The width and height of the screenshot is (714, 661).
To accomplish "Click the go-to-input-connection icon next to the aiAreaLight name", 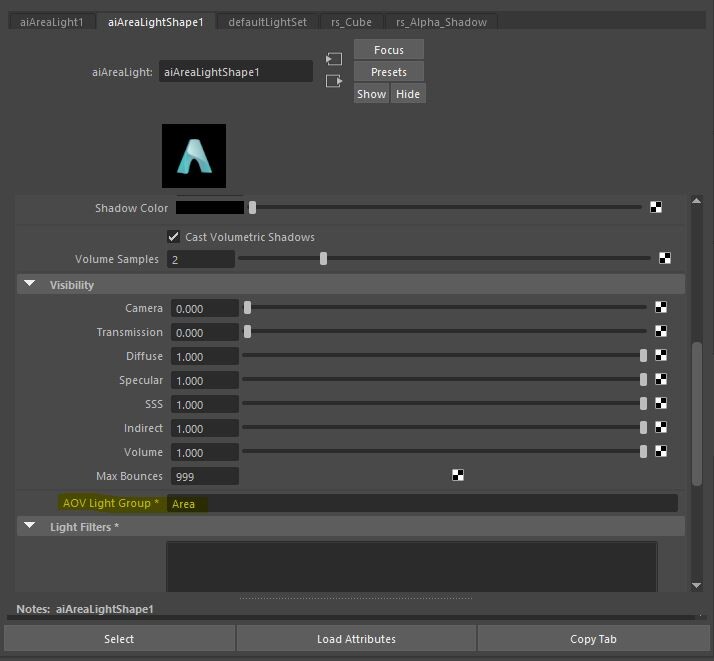I will [x=334, y=59].
